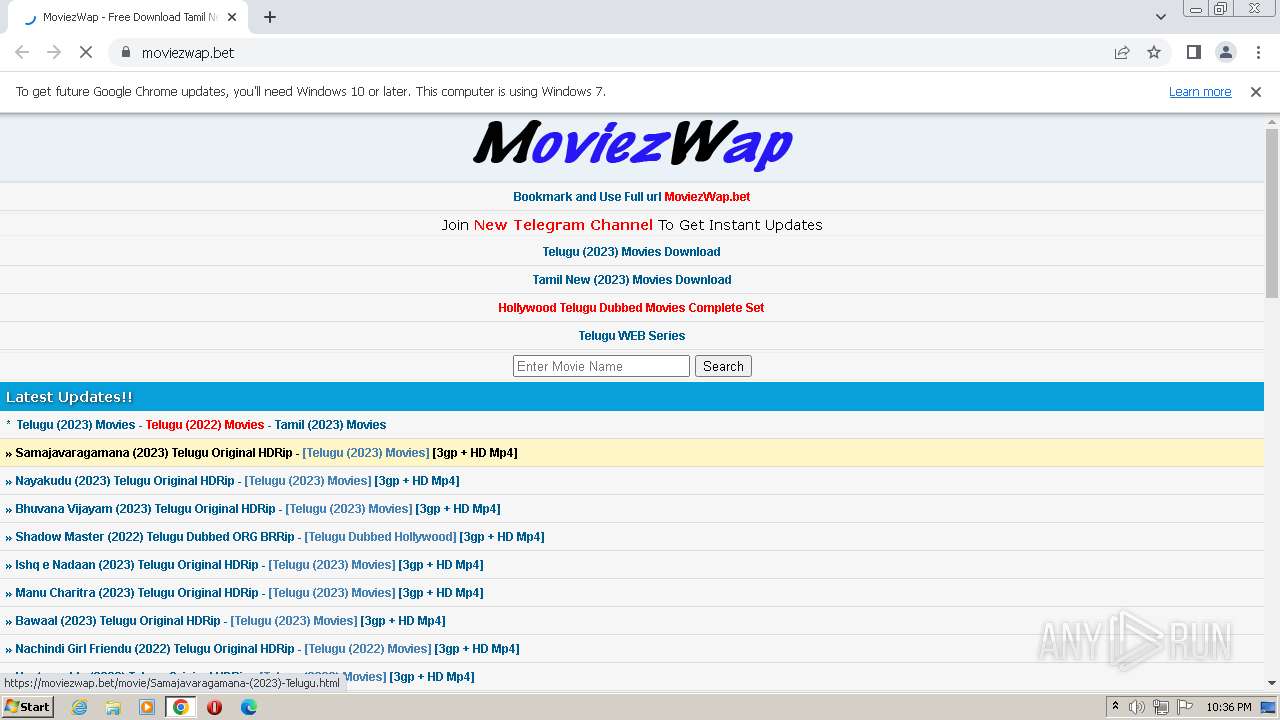The width and height of the screenshot is (1280, 720).
Task: Open MoviezWap.bet bookmark link
Action: (707, 197)
